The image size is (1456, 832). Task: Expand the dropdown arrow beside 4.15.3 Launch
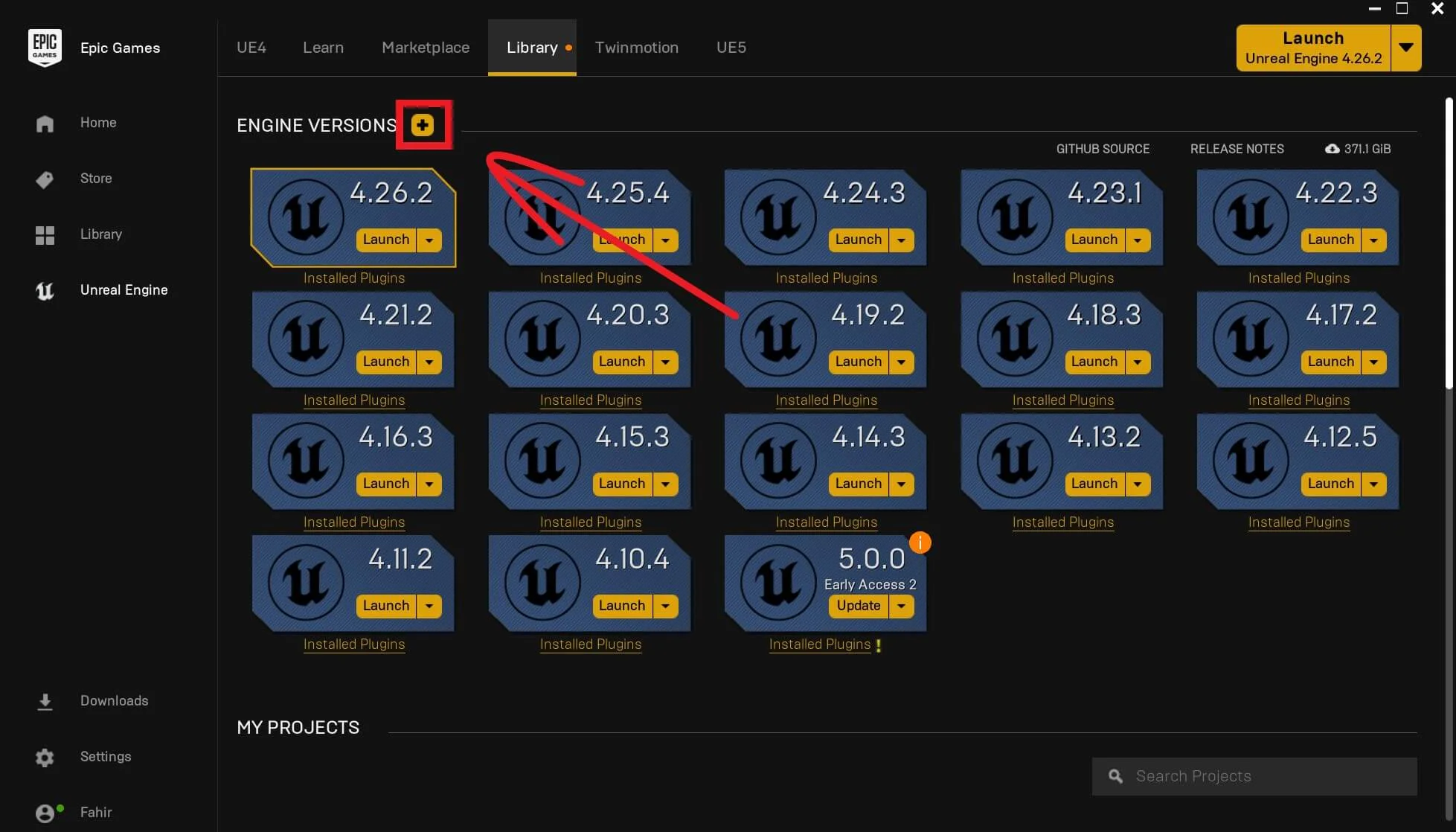click(x=666, y=484)
